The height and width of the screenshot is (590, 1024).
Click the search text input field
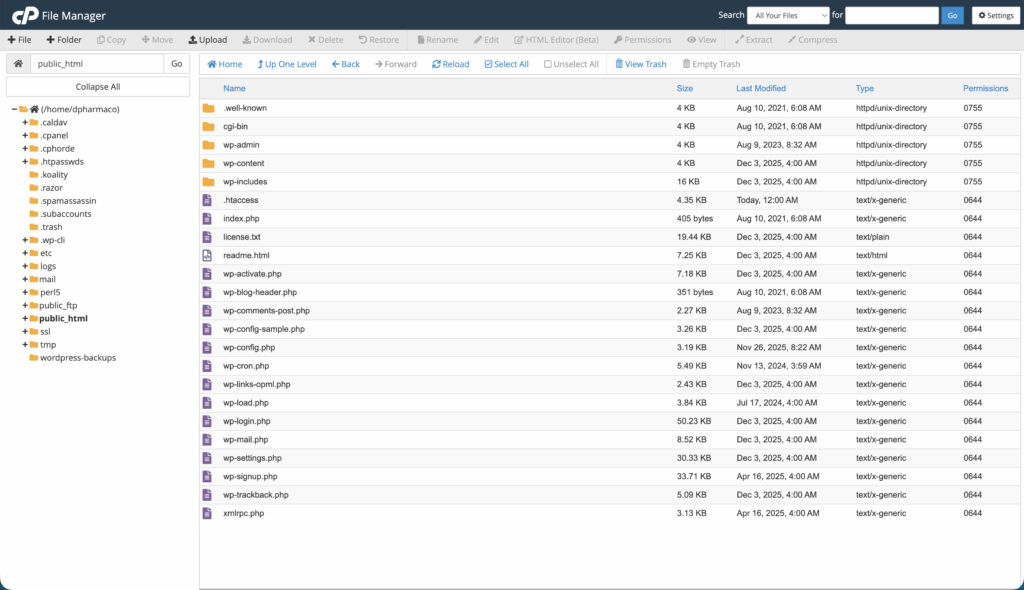pos(892,15)
